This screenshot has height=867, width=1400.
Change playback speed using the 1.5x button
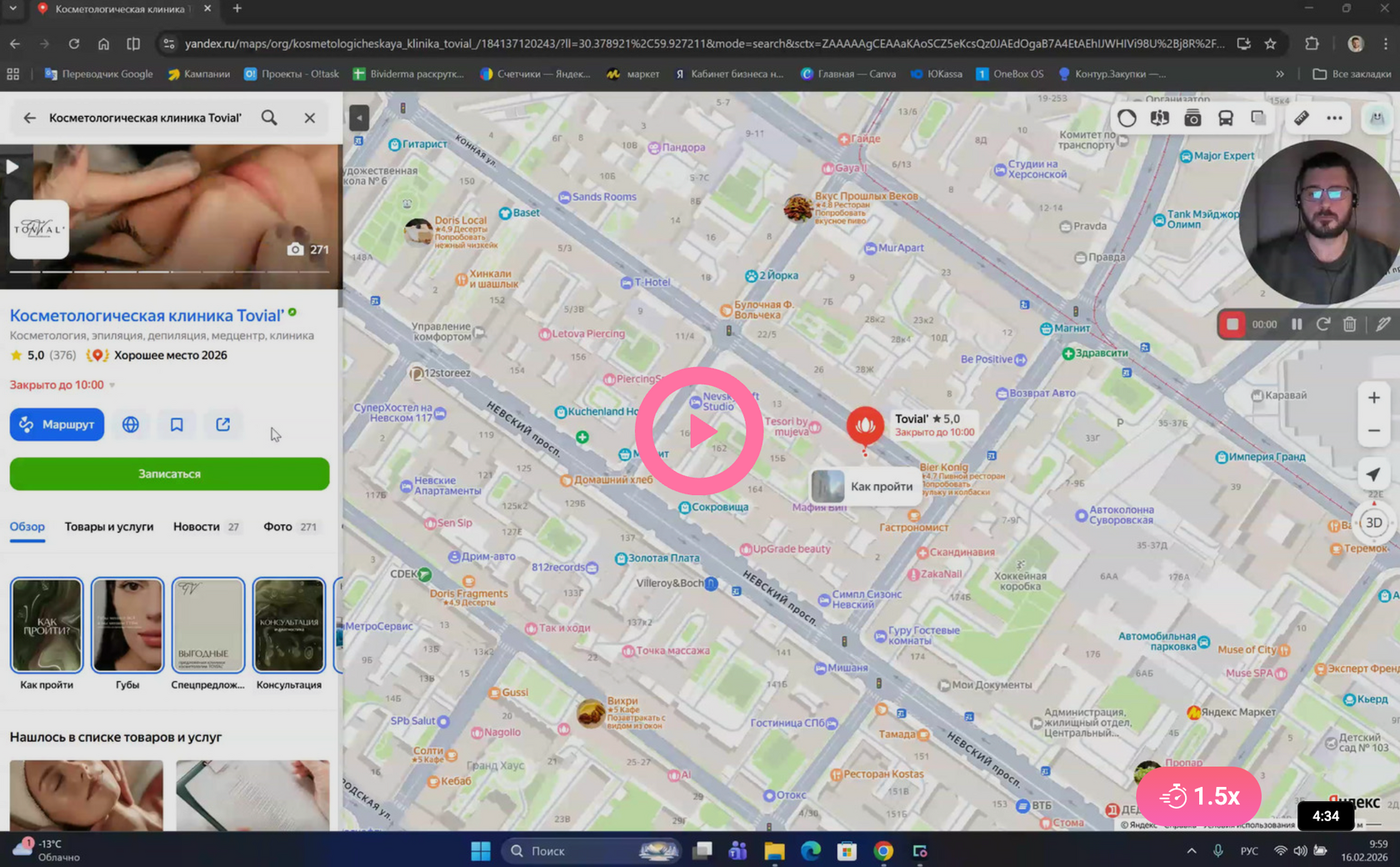[1198, 796]
